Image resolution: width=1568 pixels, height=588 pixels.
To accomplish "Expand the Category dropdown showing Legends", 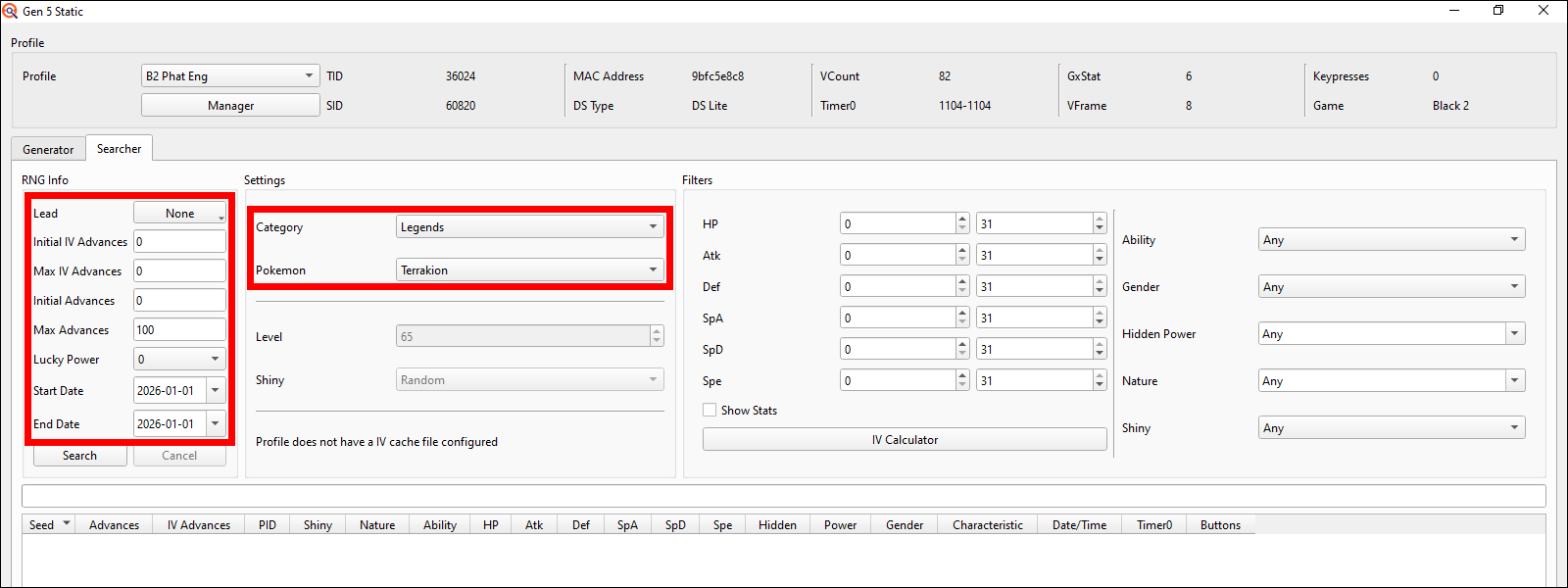I will point(529,227).
